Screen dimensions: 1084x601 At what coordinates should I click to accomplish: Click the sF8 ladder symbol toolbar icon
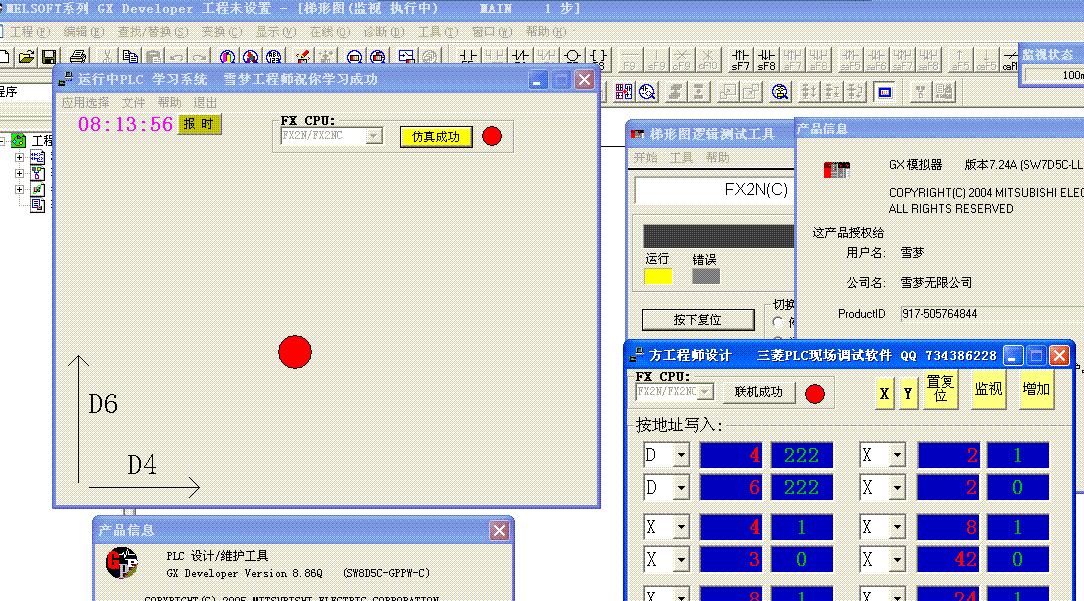point(766,59)
